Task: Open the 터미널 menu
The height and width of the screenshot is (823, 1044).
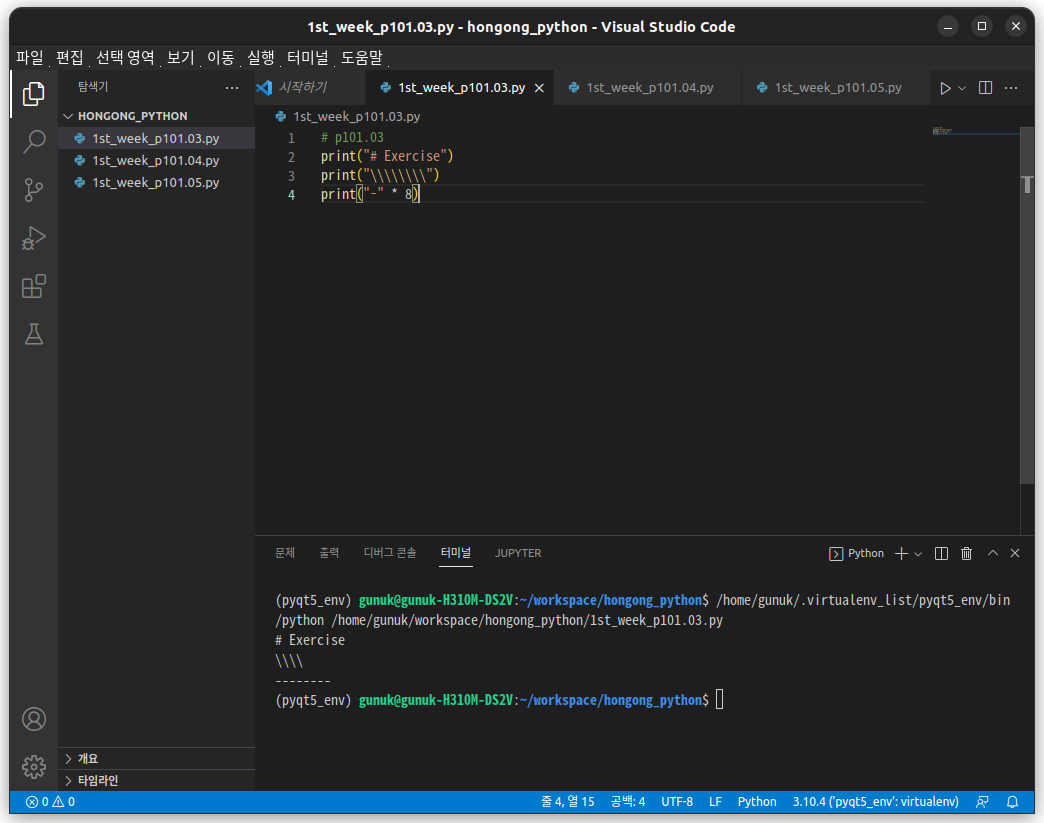Action: point(308,58)
